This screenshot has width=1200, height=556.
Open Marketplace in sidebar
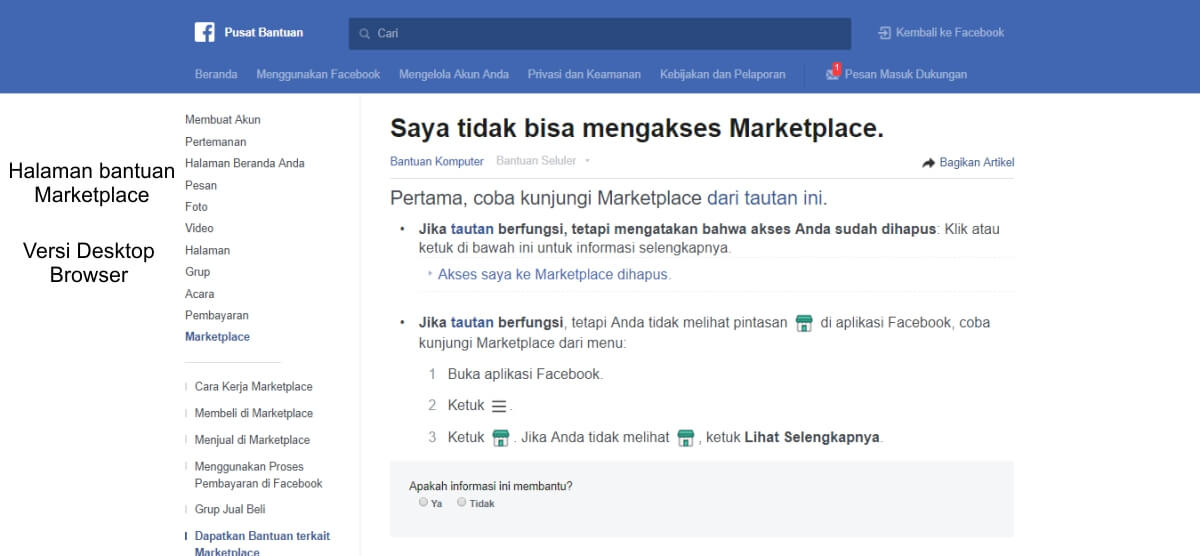tap(217, 337)
